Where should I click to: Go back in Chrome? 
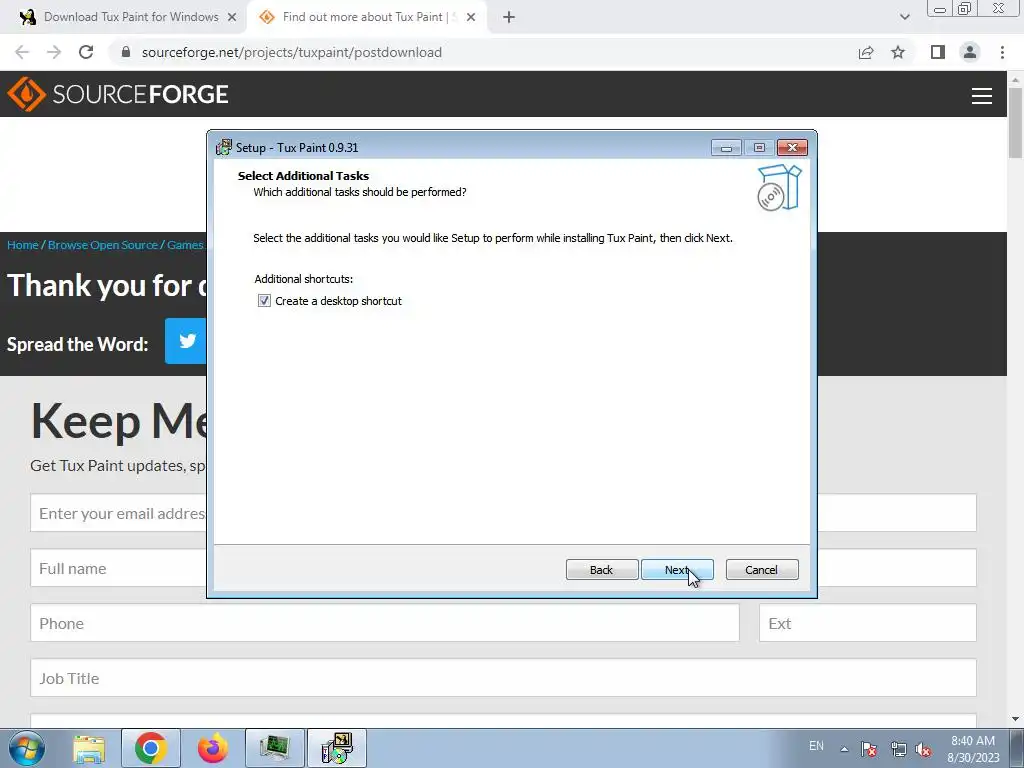tap(22, 52)
